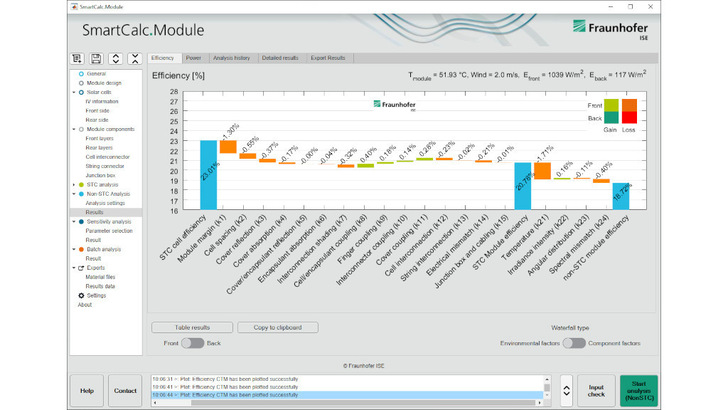
Task: Open the Export Results tab
Action: pyautogui.click(x=328, y=58)
